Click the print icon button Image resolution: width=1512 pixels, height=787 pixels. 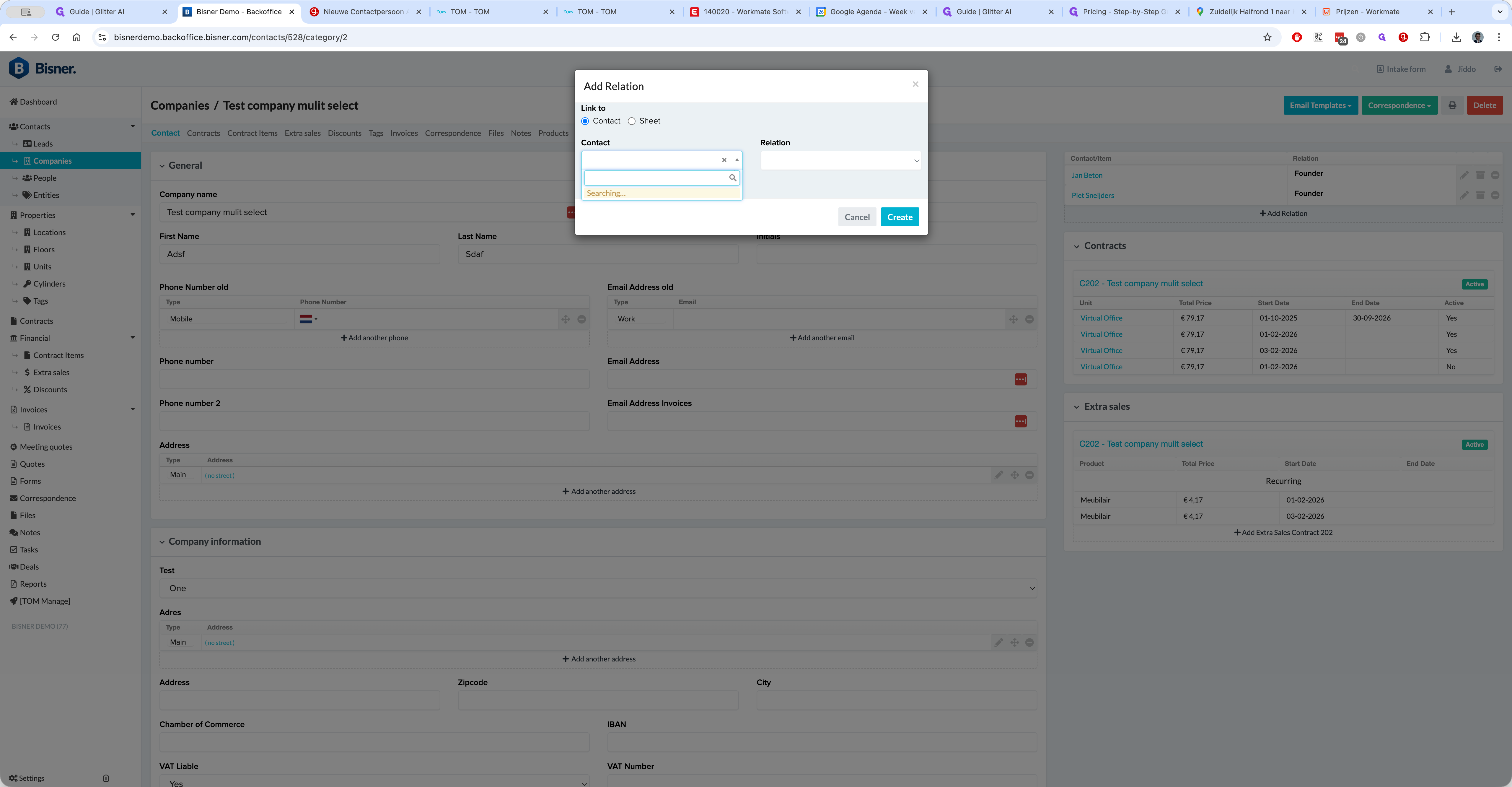coord(1452,105)
